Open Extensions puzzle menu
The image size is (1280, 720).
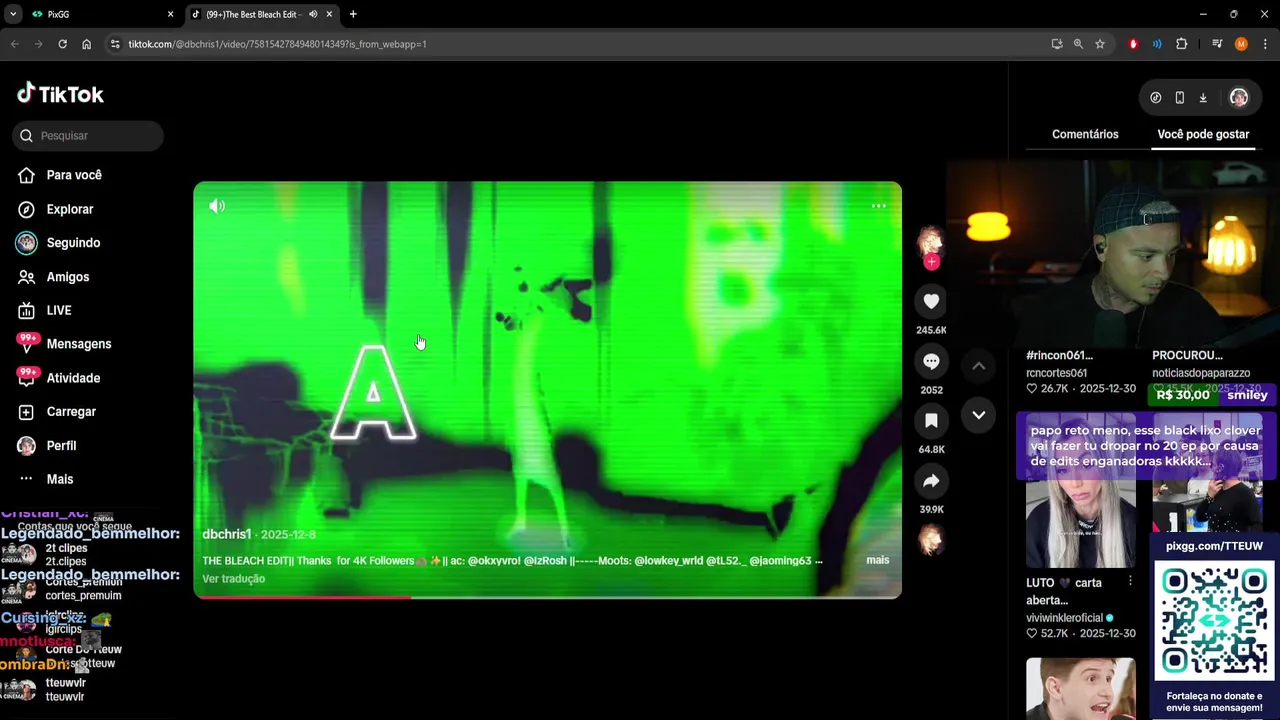tap(1181, 44)
